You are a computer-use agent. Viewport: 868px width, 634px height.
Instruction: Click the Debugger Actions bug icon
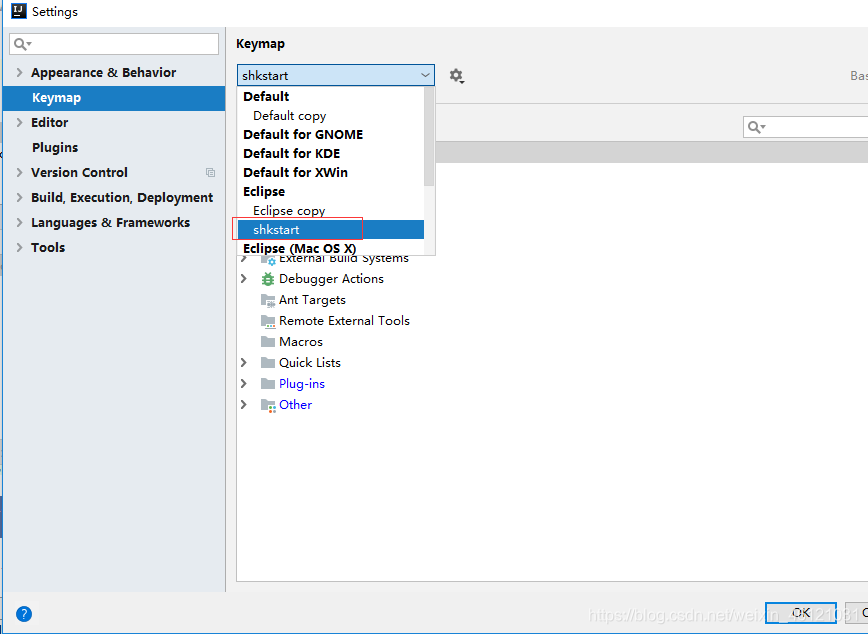click(x=268, y=279)
